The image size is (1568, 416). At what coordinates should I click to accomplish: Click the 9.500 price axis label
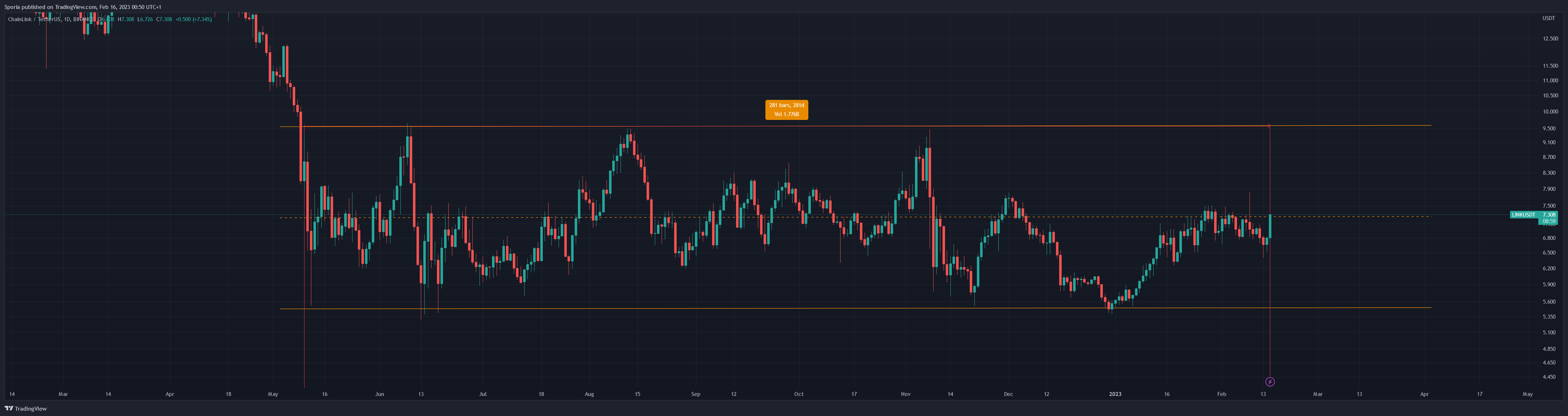(x=1549, y=129)
